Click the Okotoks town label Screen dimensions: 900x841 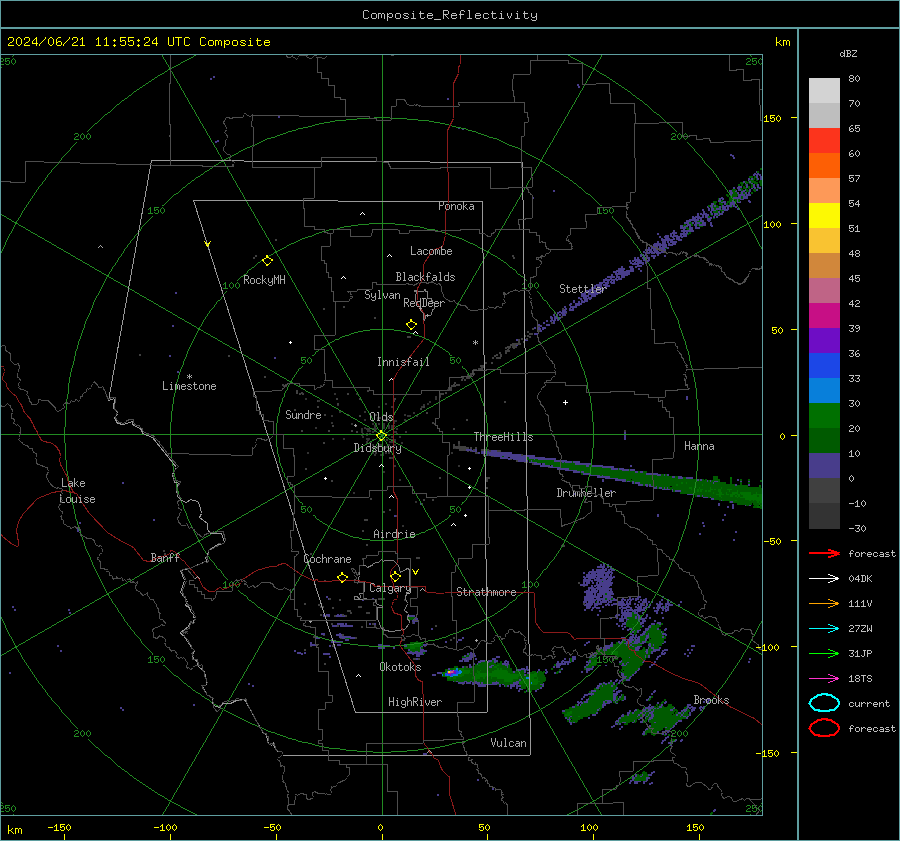pos(400,667)
